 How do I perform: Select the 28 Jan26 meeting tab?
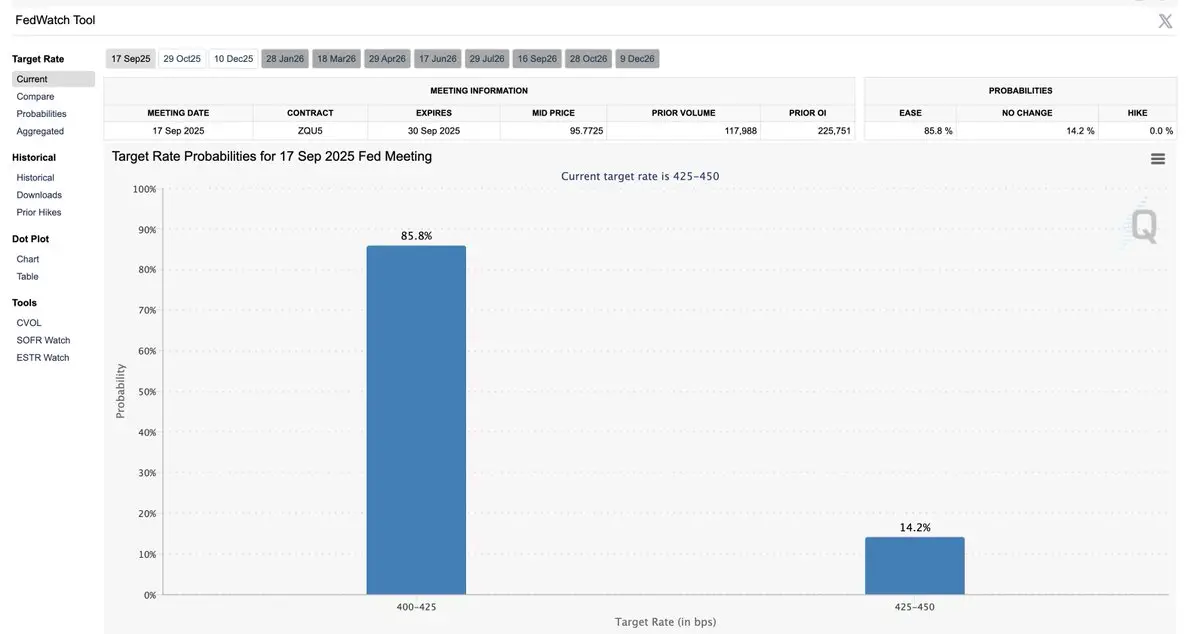[x=285, y=59]
